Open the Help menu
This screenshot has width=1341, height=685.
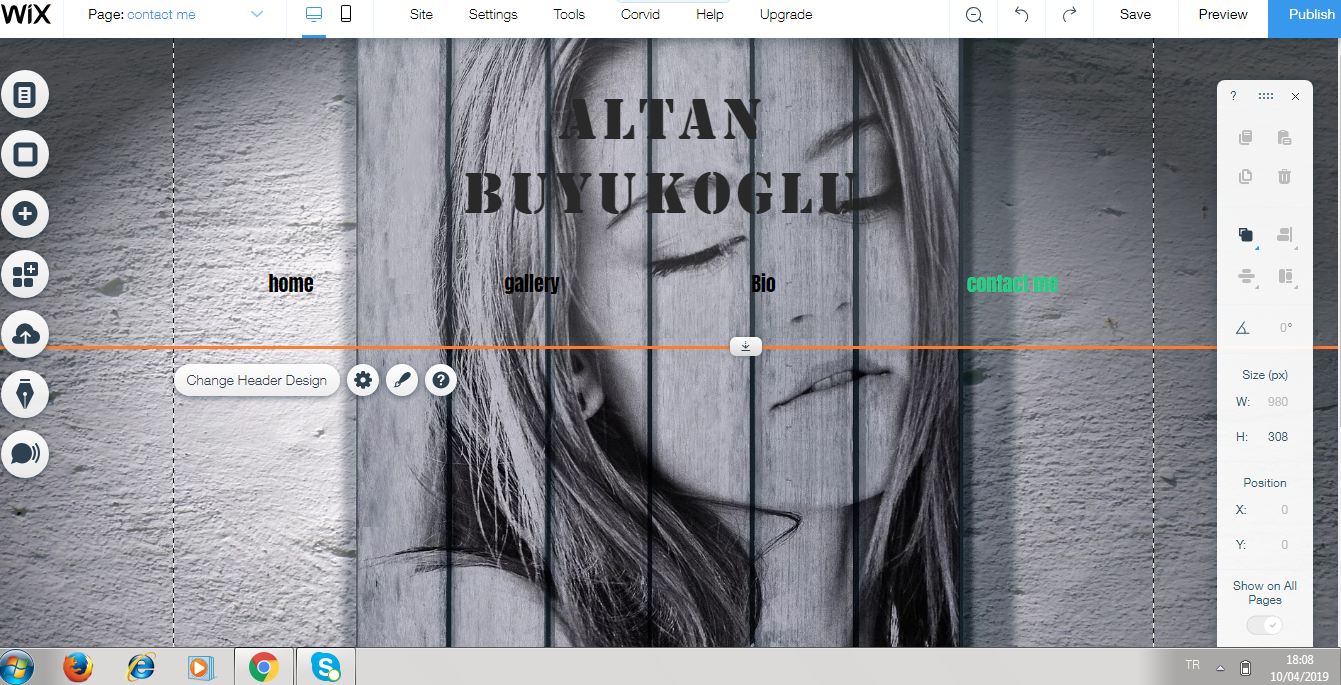tap(710, 15)
